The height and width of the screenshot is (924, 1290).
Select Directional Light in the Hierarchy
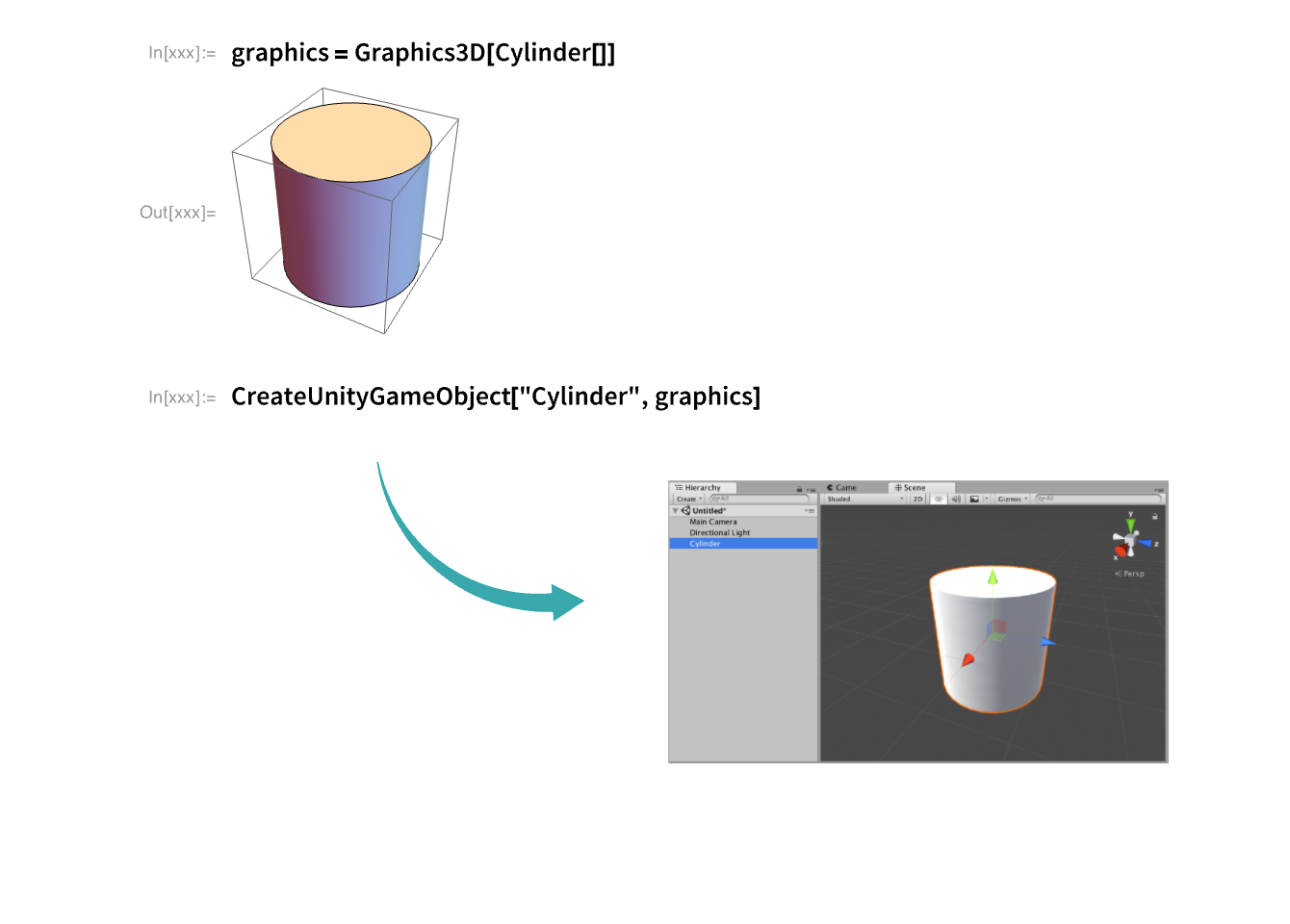click(719, 532)
